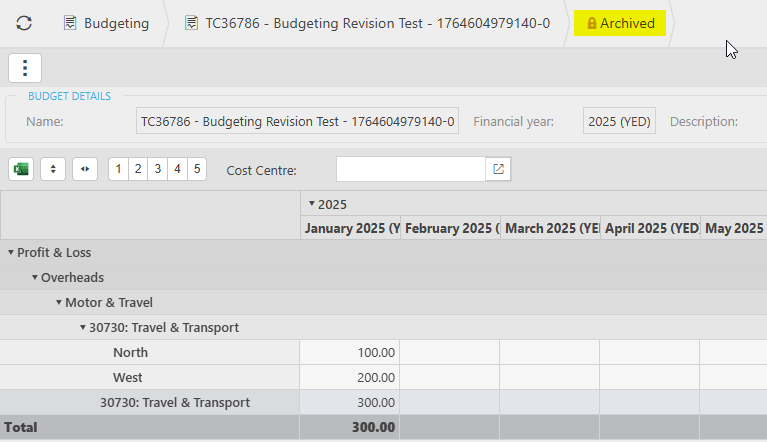Collapse the Overheads row
767x442 pixels.
coord(35,277)
